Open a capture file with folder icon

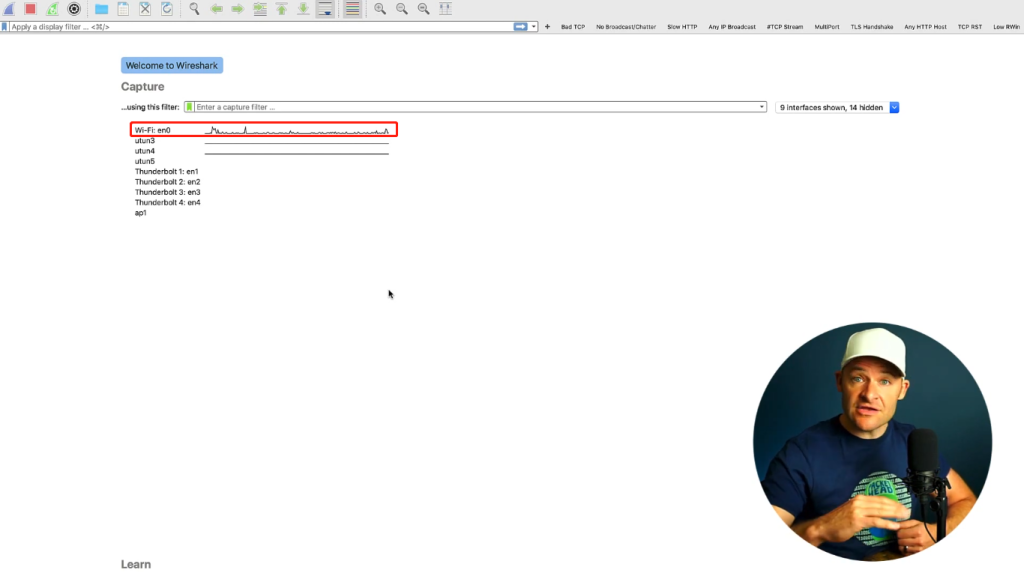(101, 8)
